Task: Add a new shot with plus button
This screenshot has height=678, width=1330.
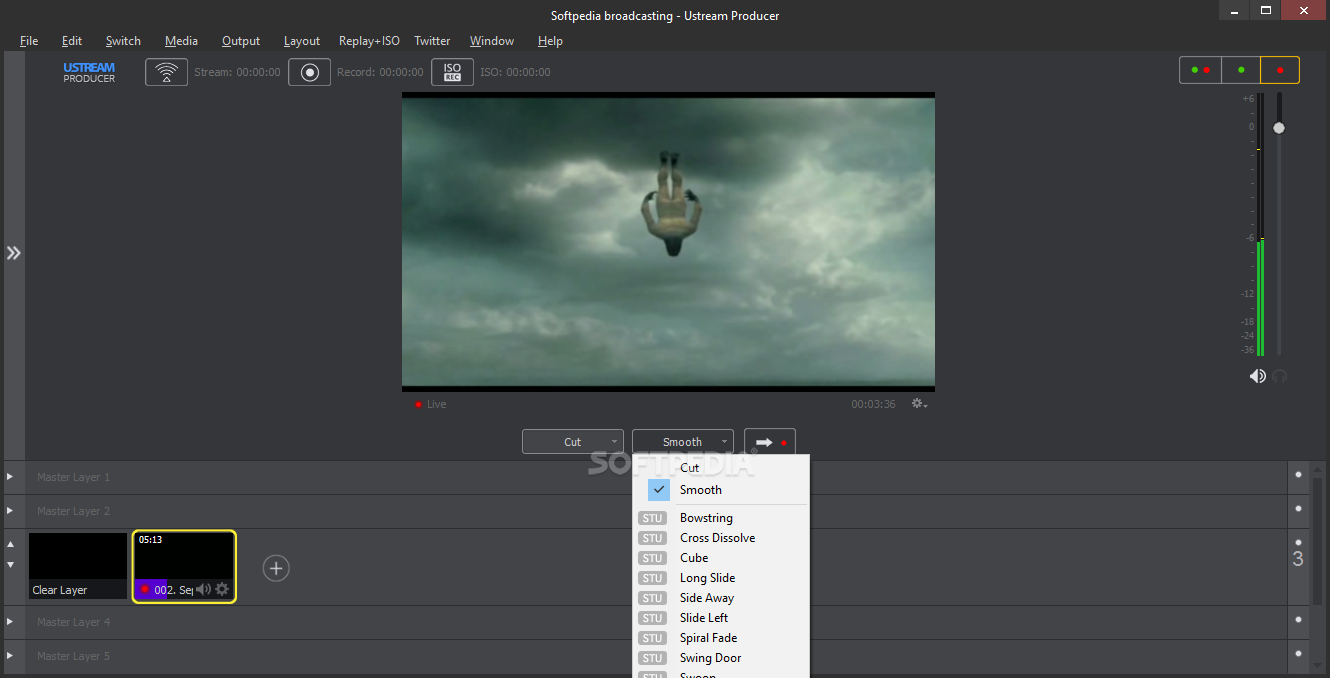Action: [276, 568]
